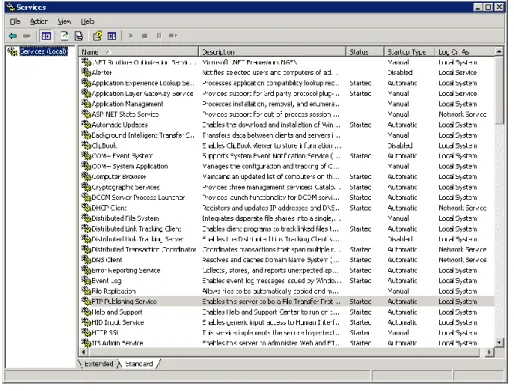
Task: Click the gear icon of FTP Publishing Service
Action: 86,301
